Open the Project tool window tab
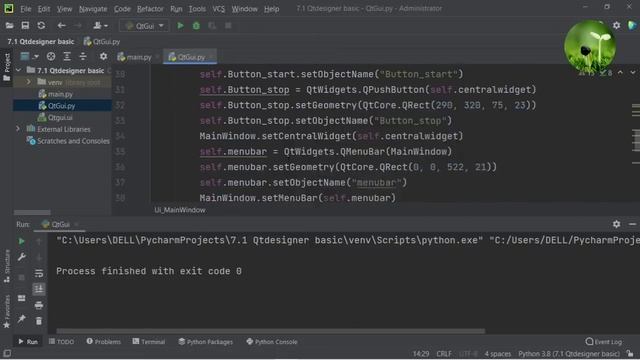 click(7, 67)
